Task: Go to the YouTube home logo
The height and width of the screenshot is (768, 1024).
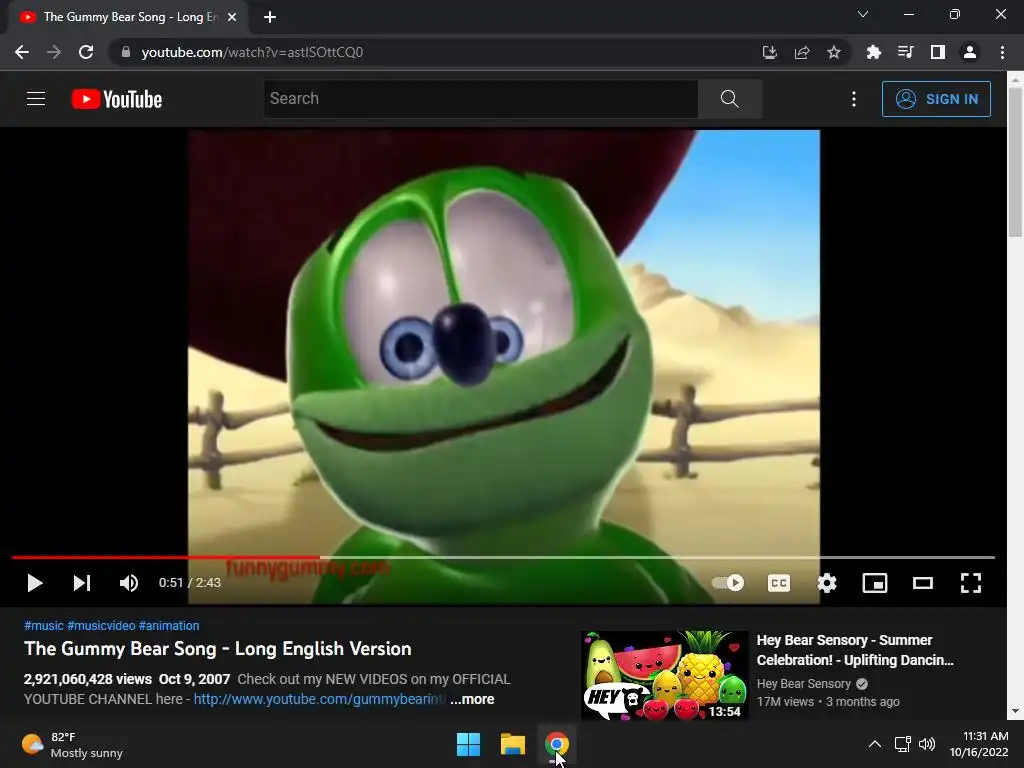Action: pos(117,99)
